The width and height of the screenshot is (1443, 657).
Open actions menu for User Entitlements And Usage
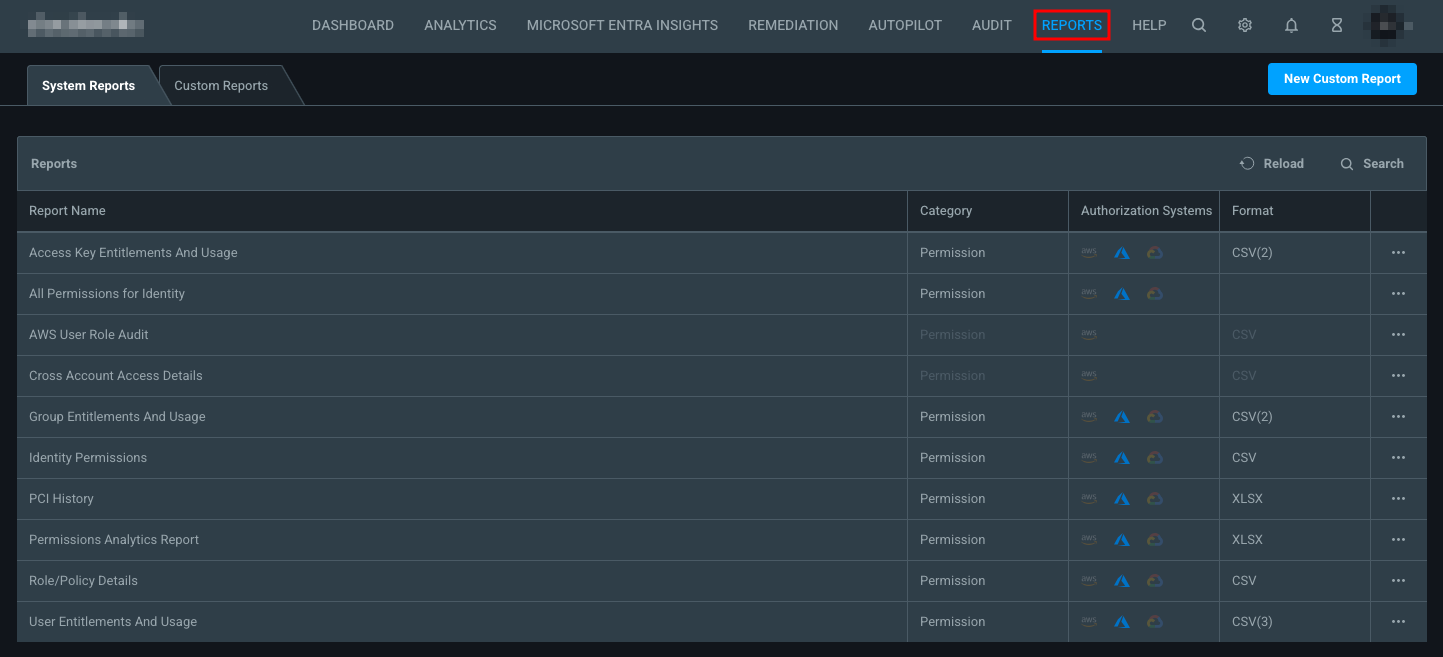click(x=1398, y=621)
